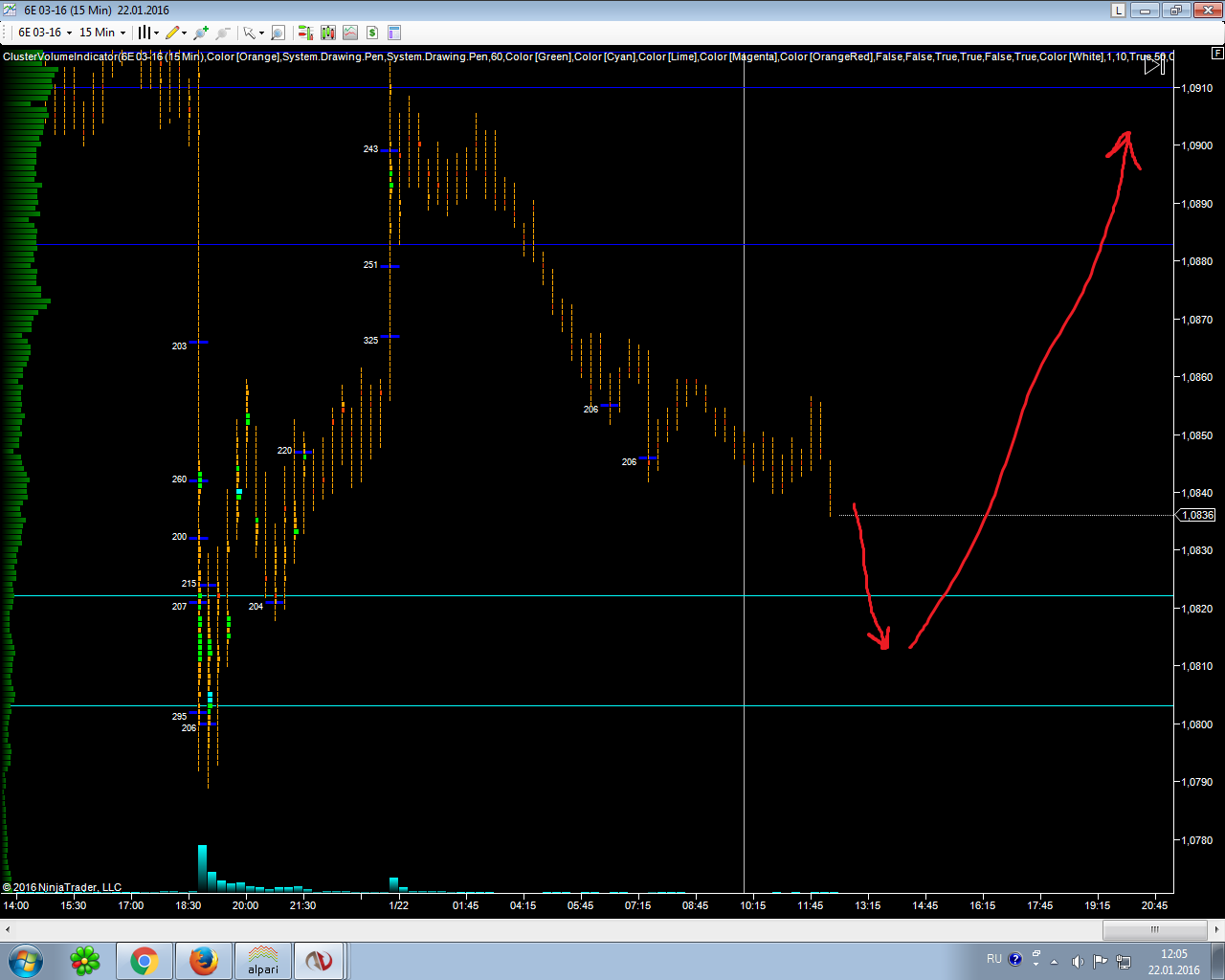
Task: Click the 11:45 time axis label
Action: [810, 905]
